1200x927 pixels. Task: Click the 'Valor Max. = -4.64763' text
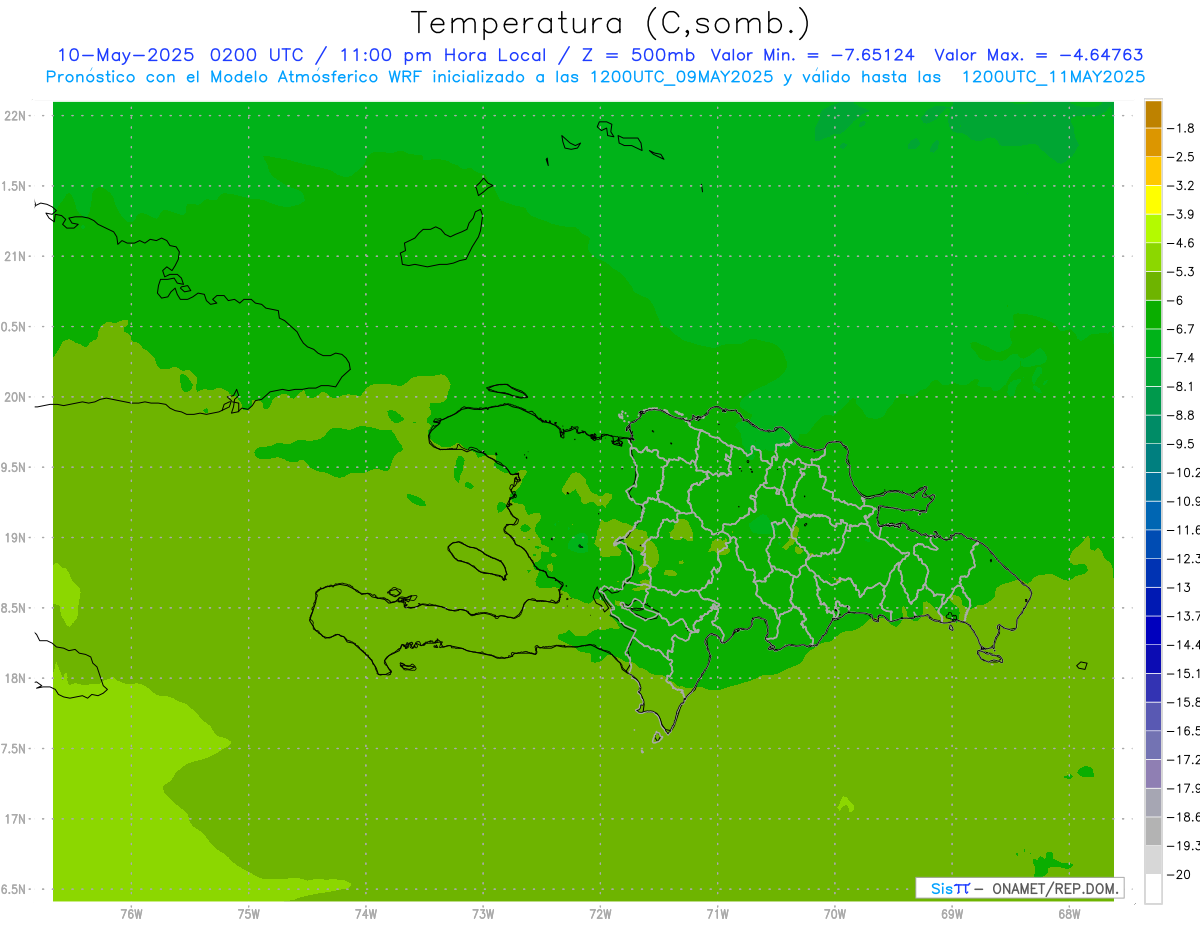click(1038, 55)
